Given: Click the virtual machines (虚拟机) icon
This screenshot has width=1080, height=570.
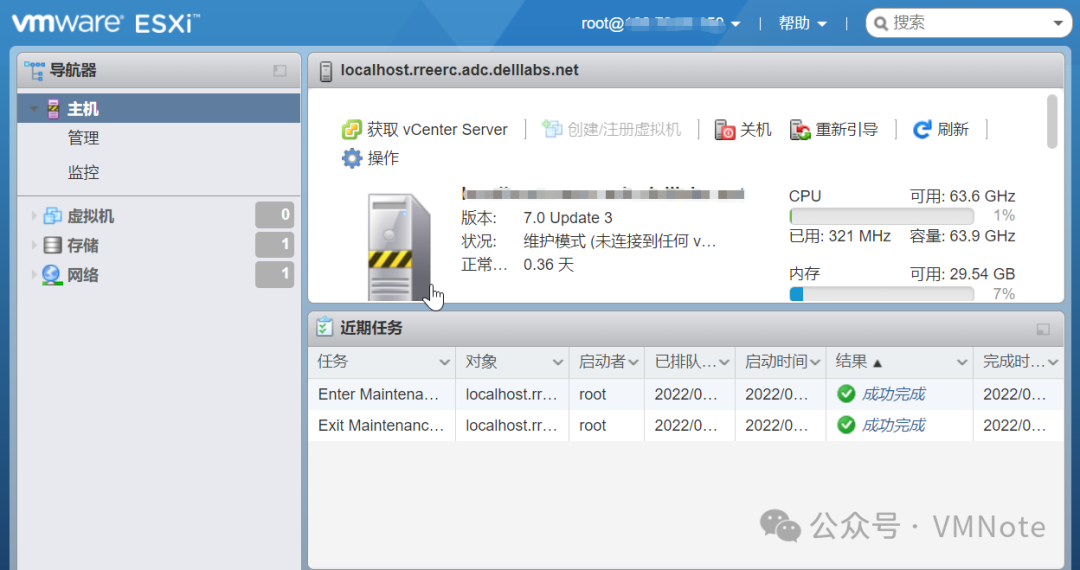Looking at the screenshot, I should (x=53, y=215).
